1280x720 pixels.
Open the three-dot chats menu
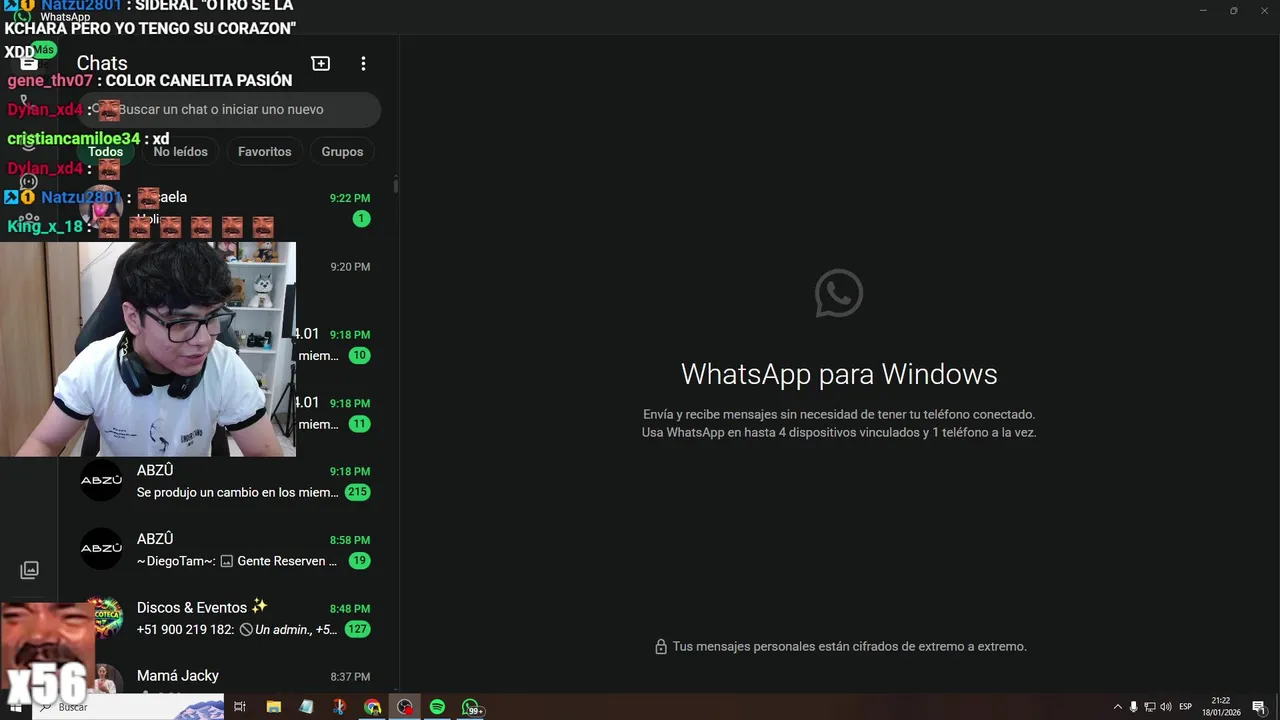363,63
